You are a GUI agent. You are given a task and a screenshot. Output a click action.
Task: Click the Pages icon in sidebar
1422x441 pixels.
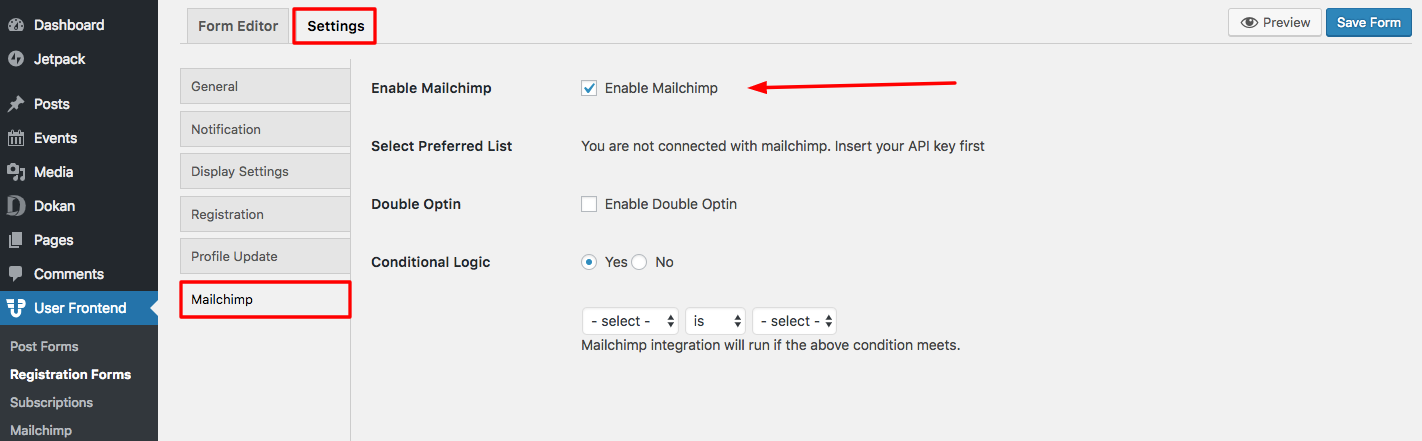click(16, 240)
